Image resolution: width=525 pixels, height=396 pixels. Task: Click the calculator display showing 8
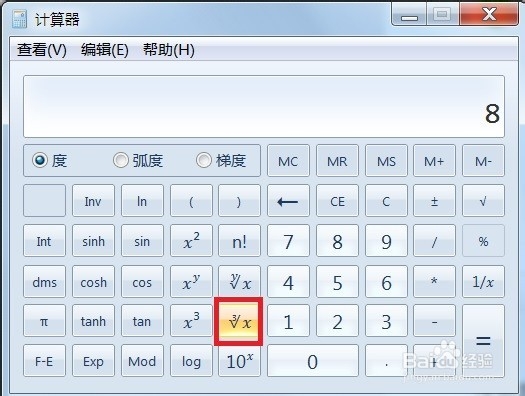pyautogui.click(x=264, y=106)
